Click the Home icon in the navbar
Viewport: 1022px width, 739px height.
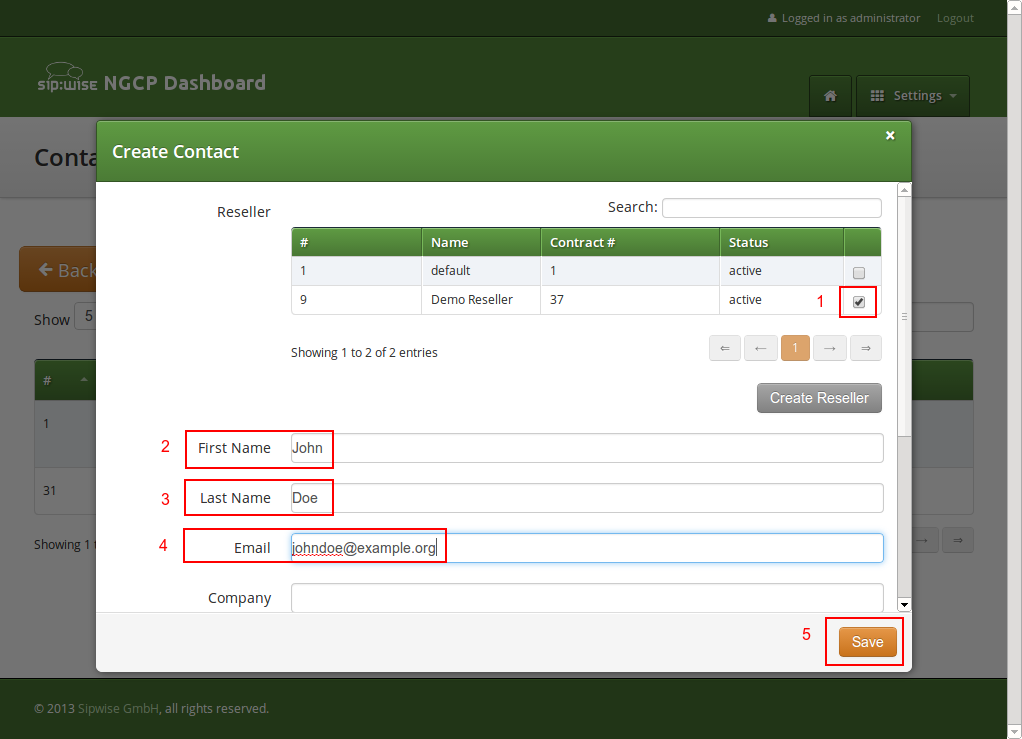coord(830,95)
